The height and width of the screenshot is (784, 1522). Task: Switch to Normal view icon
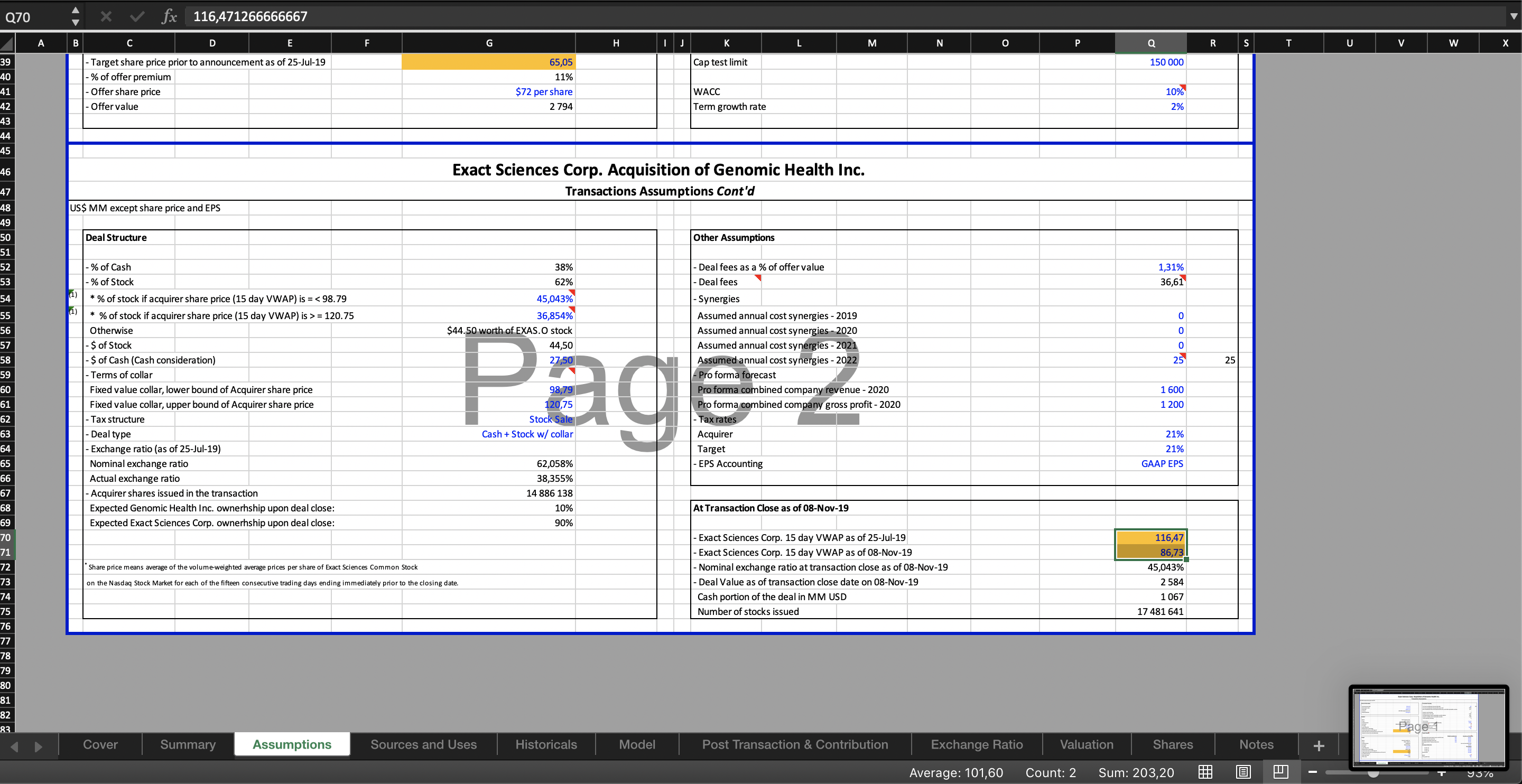point(1205,772)
